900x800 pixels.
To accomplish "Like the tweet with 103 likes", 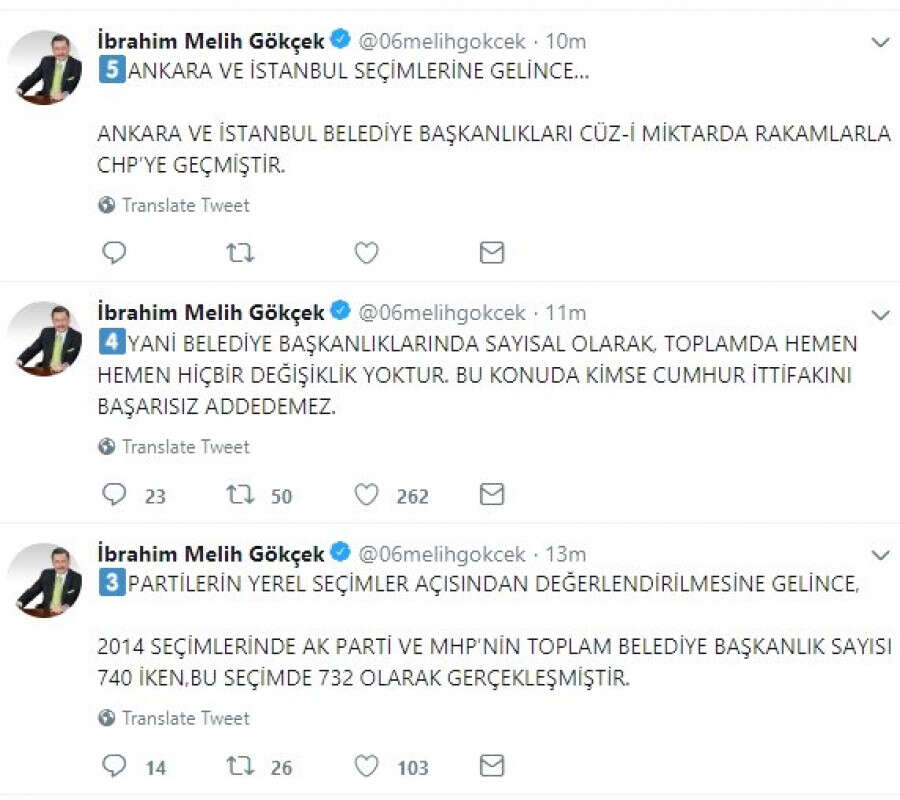I will [367, 767].
